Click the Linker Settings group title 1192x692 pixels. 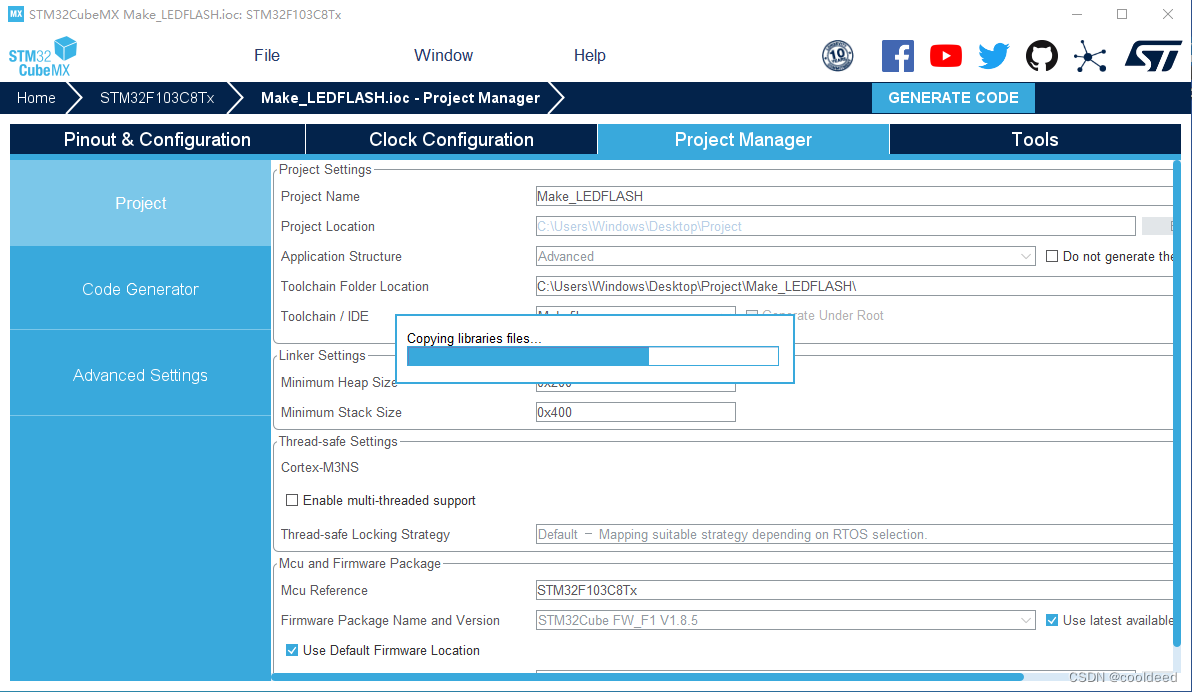point(322,355)
